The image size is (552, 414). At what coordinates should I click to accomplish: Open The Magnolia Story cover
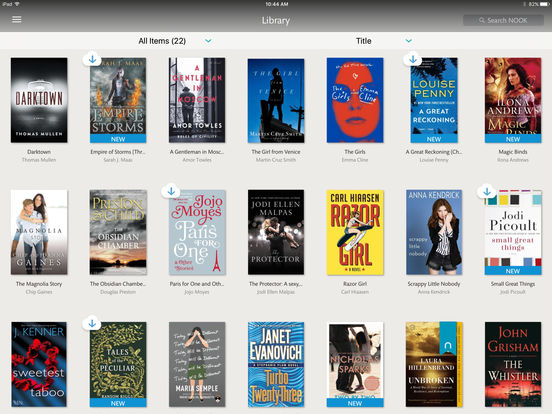(x=39, y=232)
